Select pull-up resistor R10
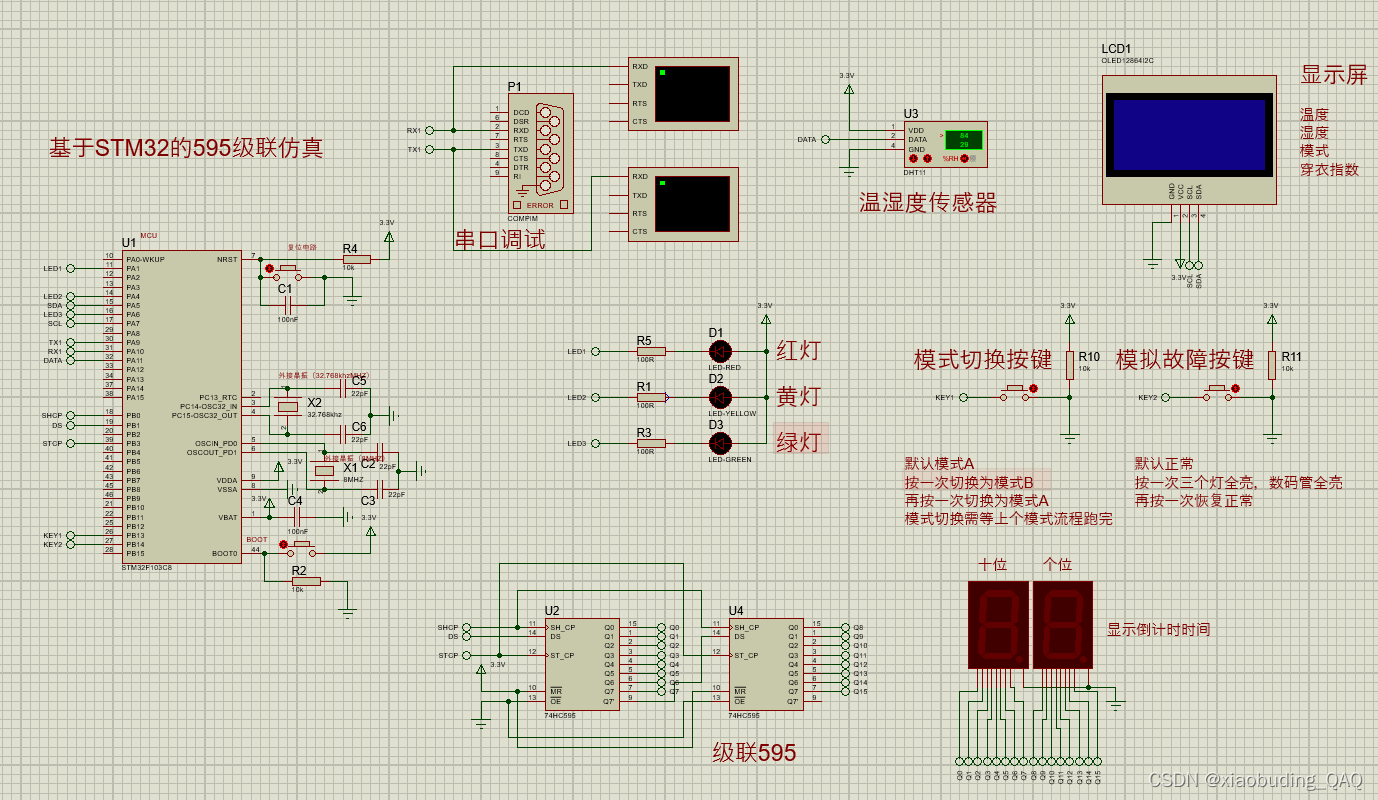1378x800 pixels. tap(1069, 364)
